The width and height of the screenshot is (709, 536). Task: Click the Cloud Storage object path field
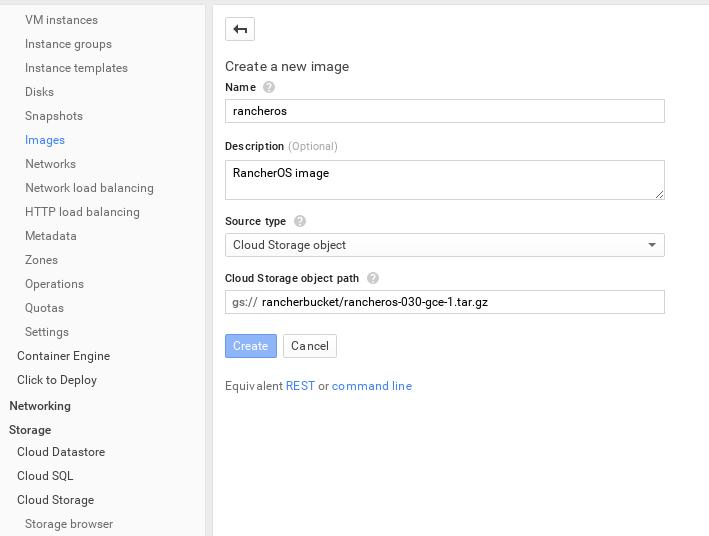pos(460,302)
